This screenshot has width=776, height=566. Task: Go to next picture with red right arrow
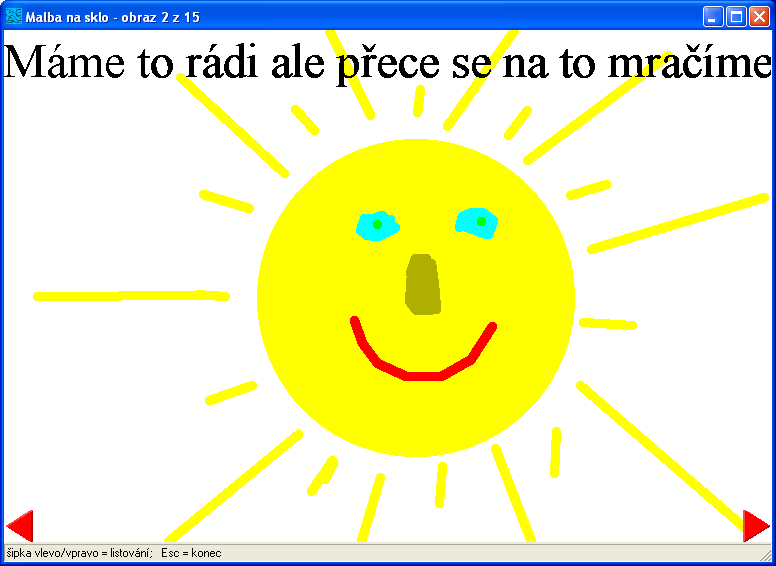pyautogui.click(x=755, y=526)
